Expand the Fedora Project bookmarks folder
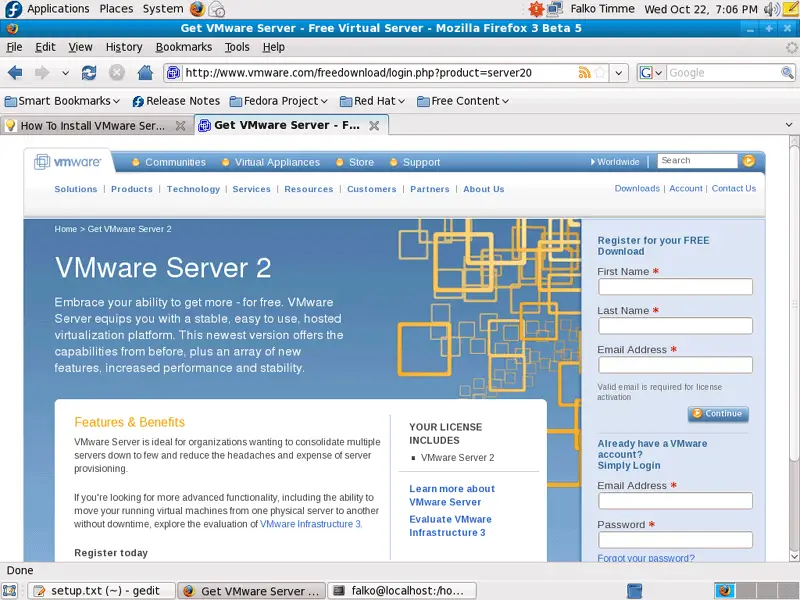800x600 pixels. [279, 101]
